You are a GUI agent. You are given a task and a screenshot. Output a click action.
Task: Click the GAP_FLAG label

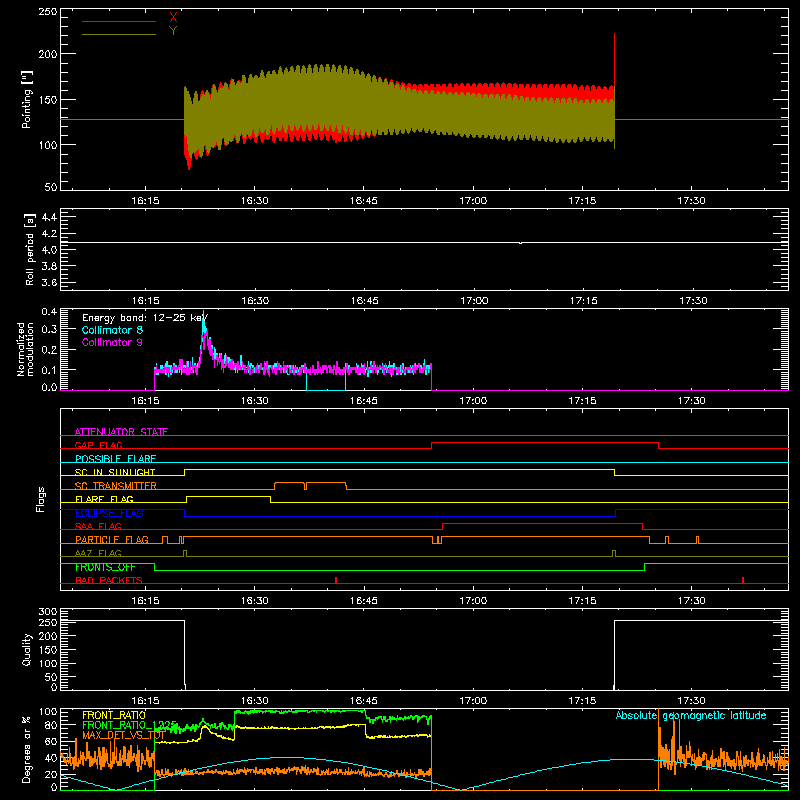(98, 445)
